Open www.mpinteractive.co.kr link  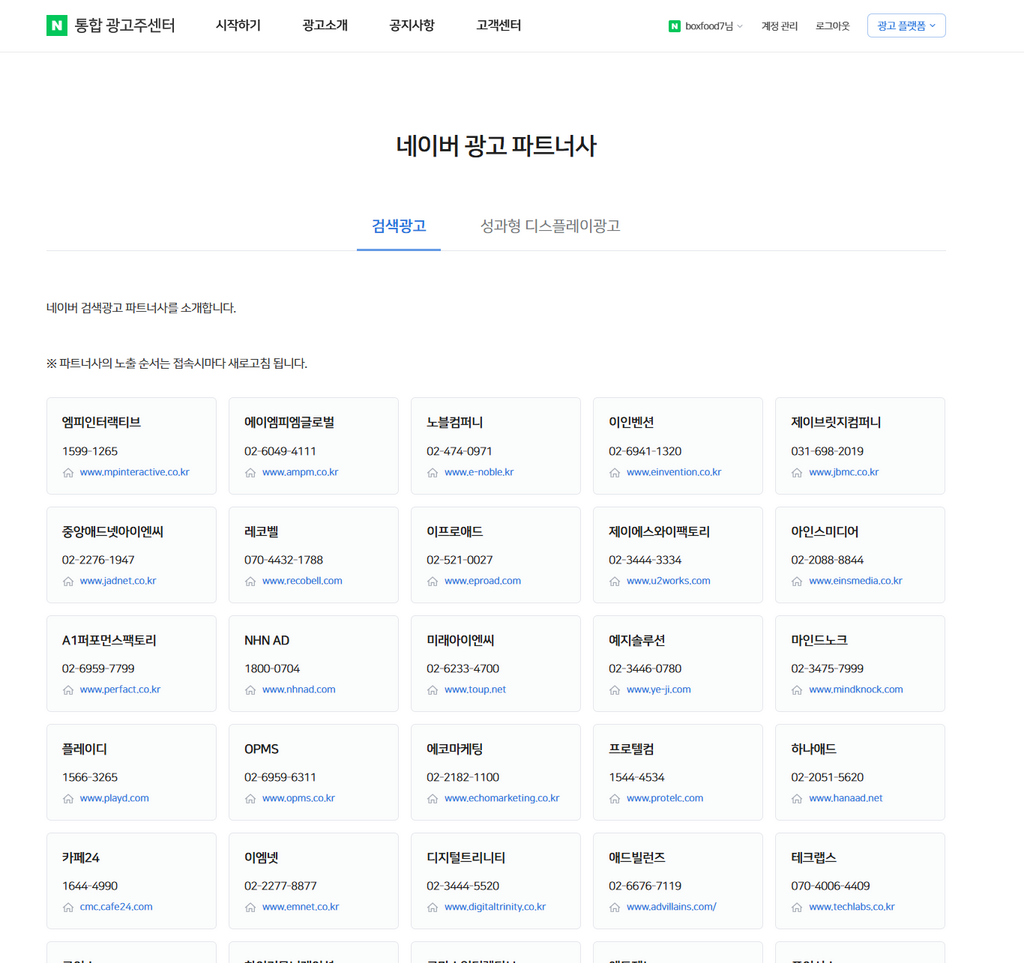click(135, 472)
